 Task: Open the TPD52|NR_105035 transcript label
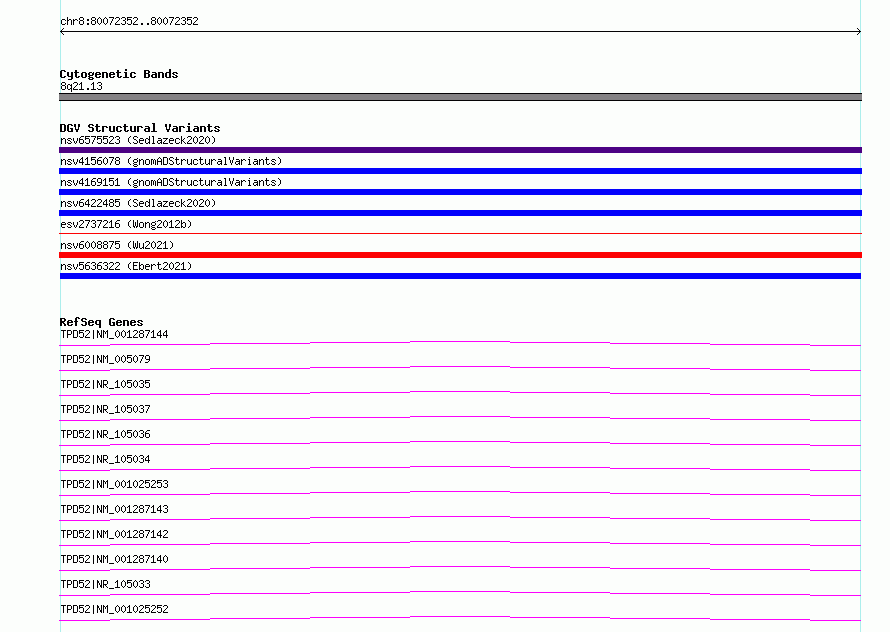[105, 384]
